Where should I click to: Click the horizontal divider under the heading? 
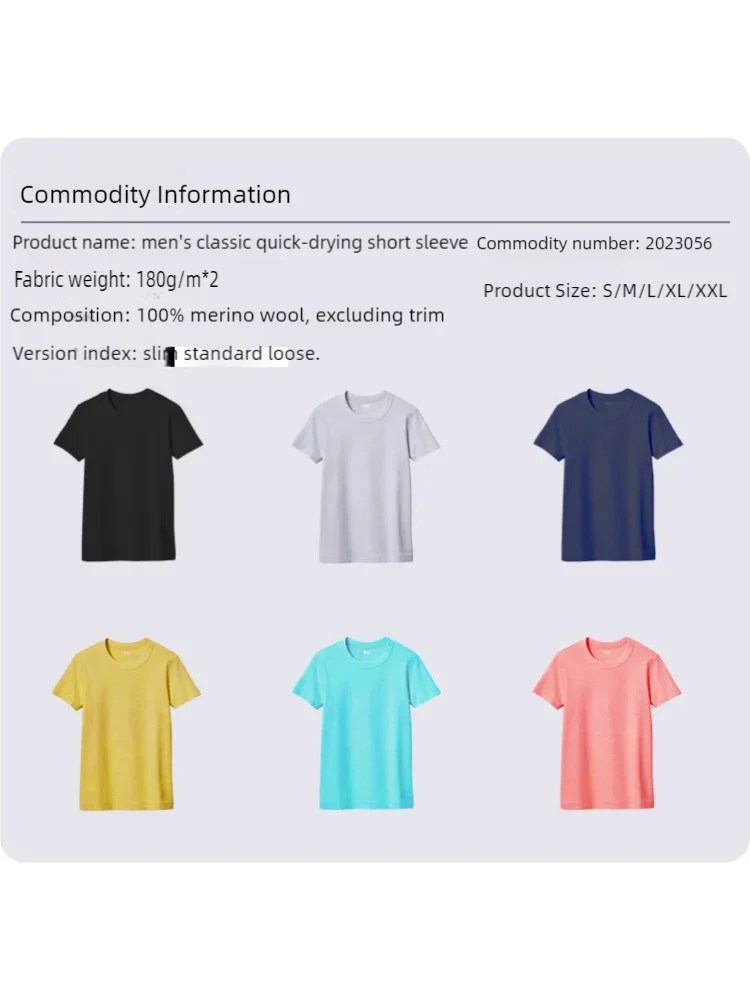click(375, 222)
